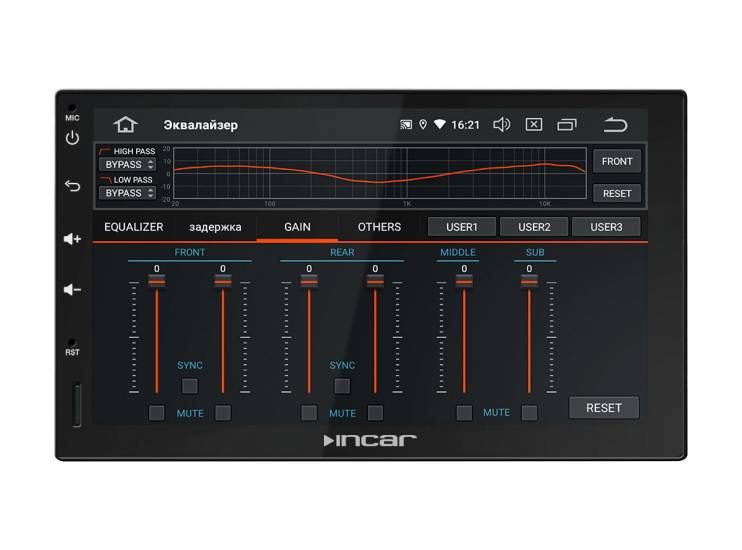742x550 pixels.
Task: Tap the power button on left bezel
Action: coord(72,138)
